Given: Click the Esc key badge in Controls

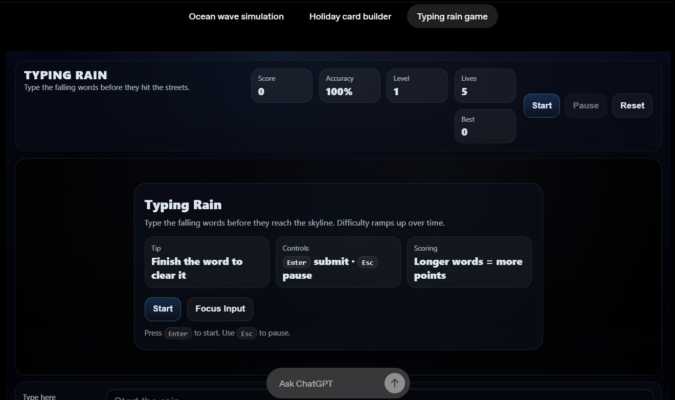Looking at the screenshot, I should (x=368, y=262).
